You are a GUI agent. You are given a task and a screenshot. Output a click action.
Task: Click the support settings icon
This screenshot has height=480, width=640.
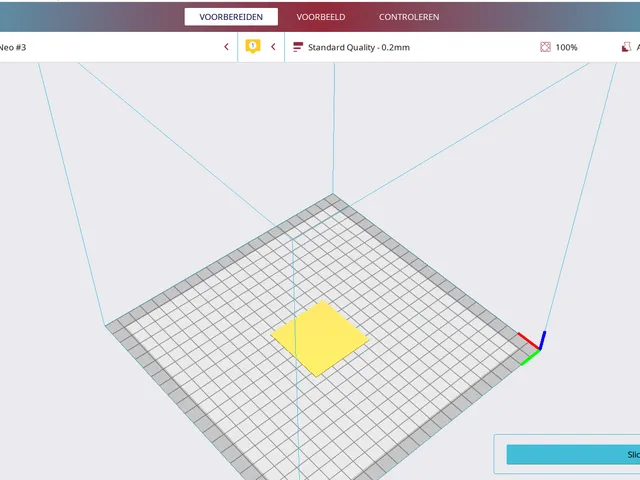(626, 47)
